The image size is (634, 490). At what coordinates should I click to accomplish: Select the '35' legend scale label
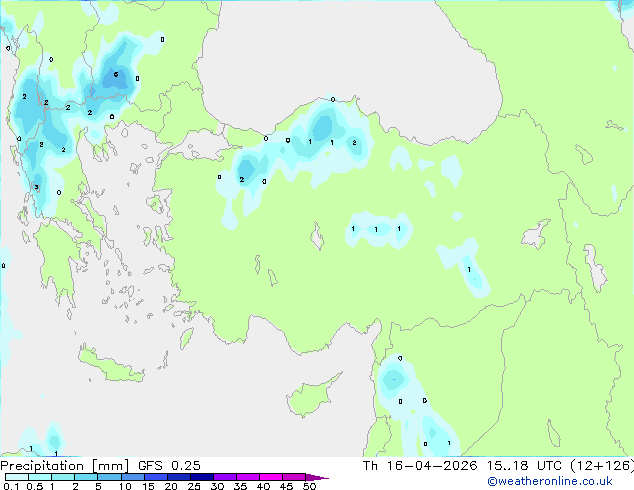click(x=240, y=486)
